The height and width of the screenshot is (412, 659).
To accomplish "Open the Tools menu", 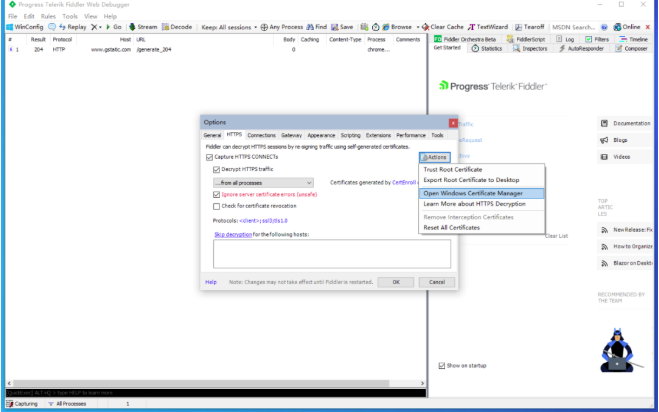I will click(x=70, y=16).
